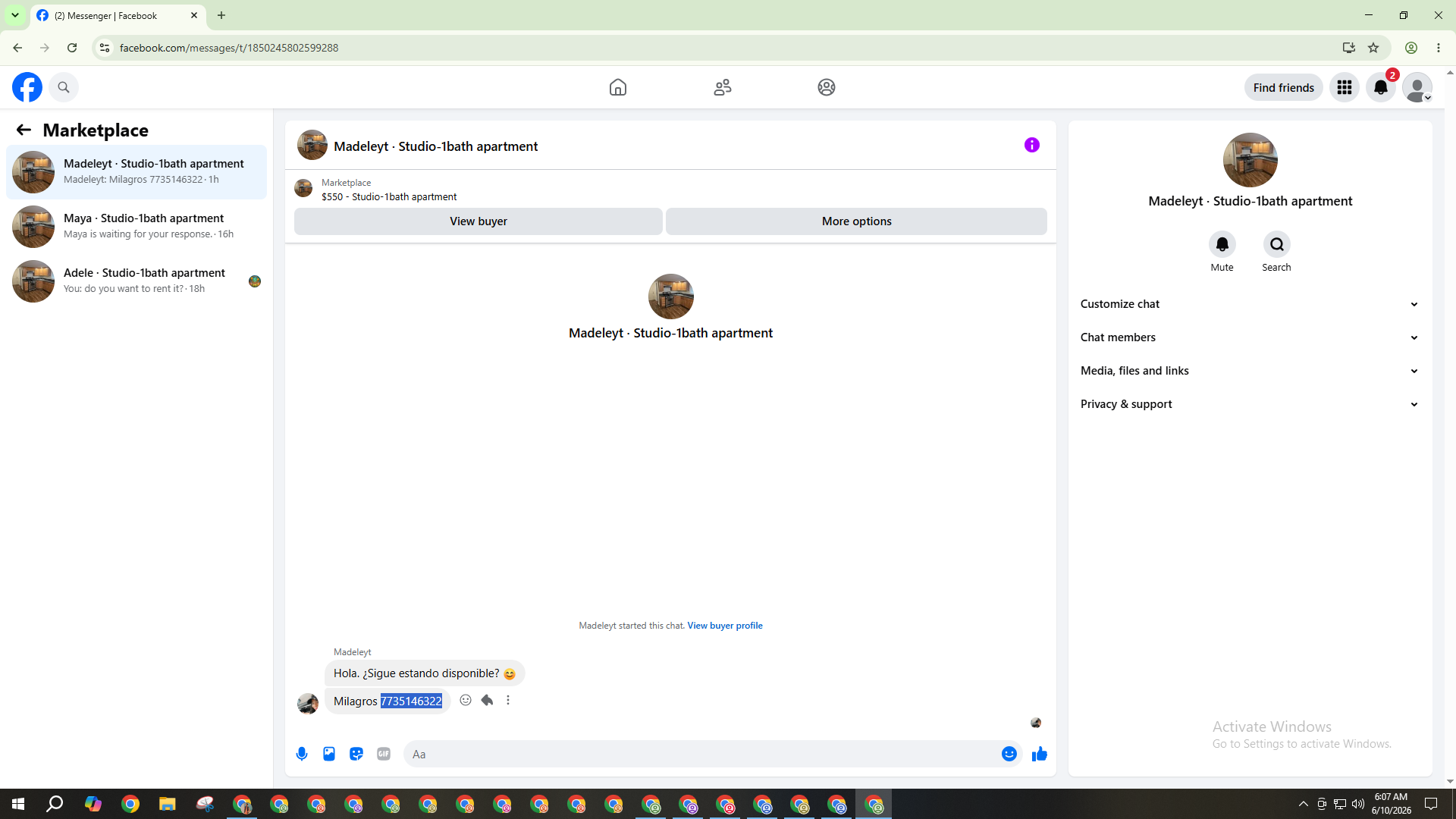Open the $550 Studio-1bath apartment listing link
Image resolution: width=1456 pixels, height=819 pixels.
389,196
